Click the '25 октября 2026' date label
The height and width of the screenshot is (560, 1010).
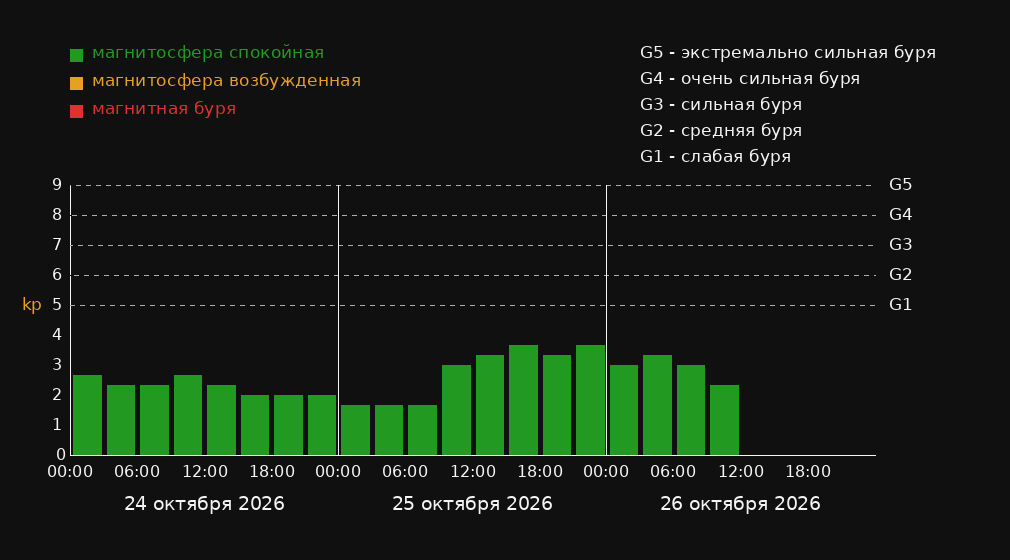472,504
